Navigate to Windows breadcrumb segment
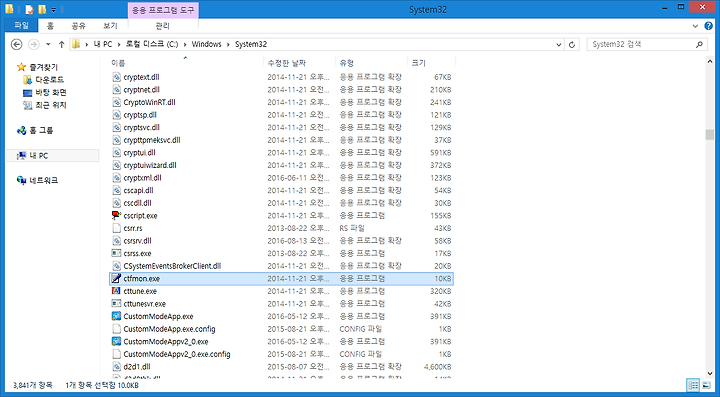This screenshot has height=397, width=720. [207, 44]
